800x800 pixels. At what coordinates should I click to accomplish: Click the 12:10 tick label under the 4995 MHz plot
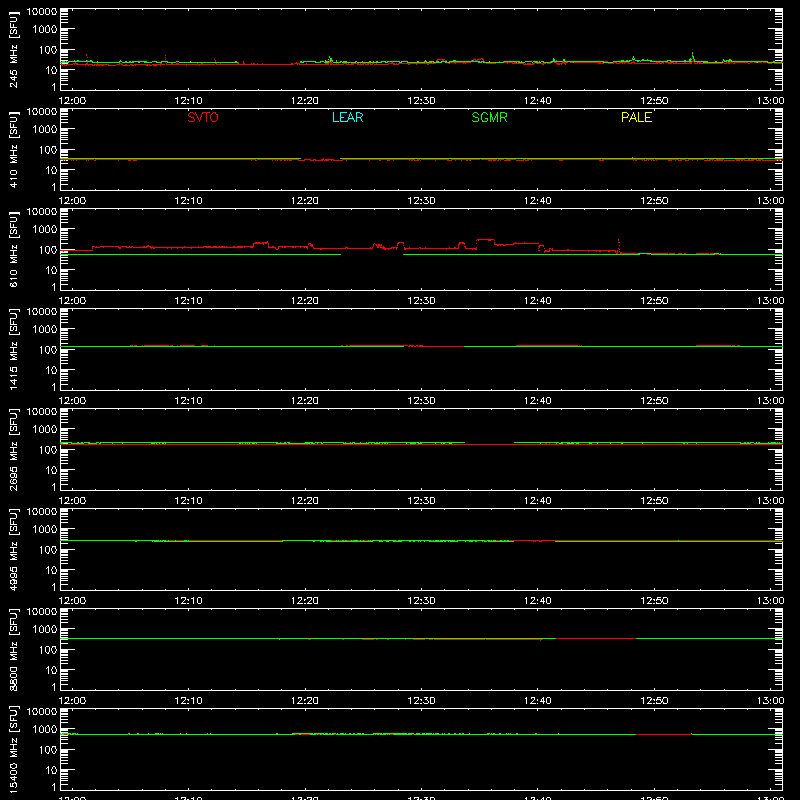[188, 601]
